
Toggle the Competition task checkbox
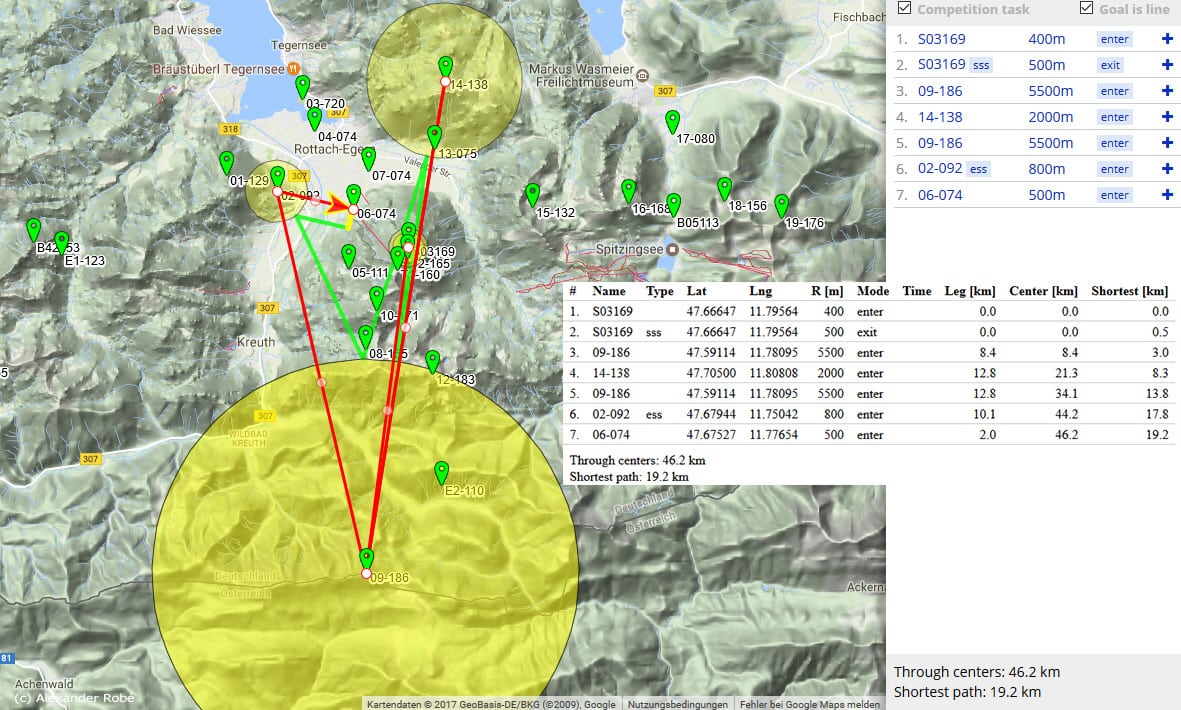905,8
